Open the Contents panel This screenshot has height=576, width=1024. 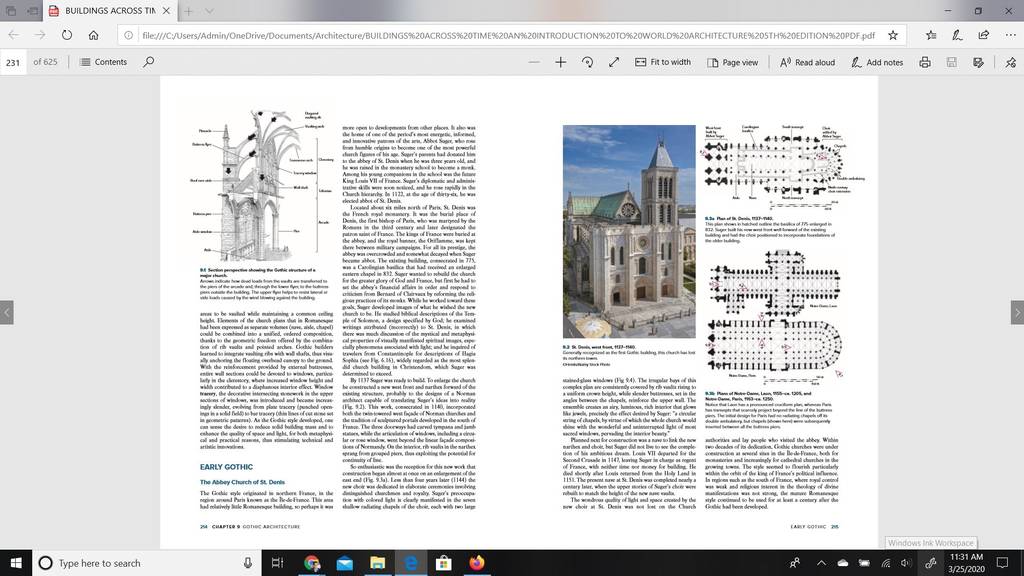(x=103, y=62)
